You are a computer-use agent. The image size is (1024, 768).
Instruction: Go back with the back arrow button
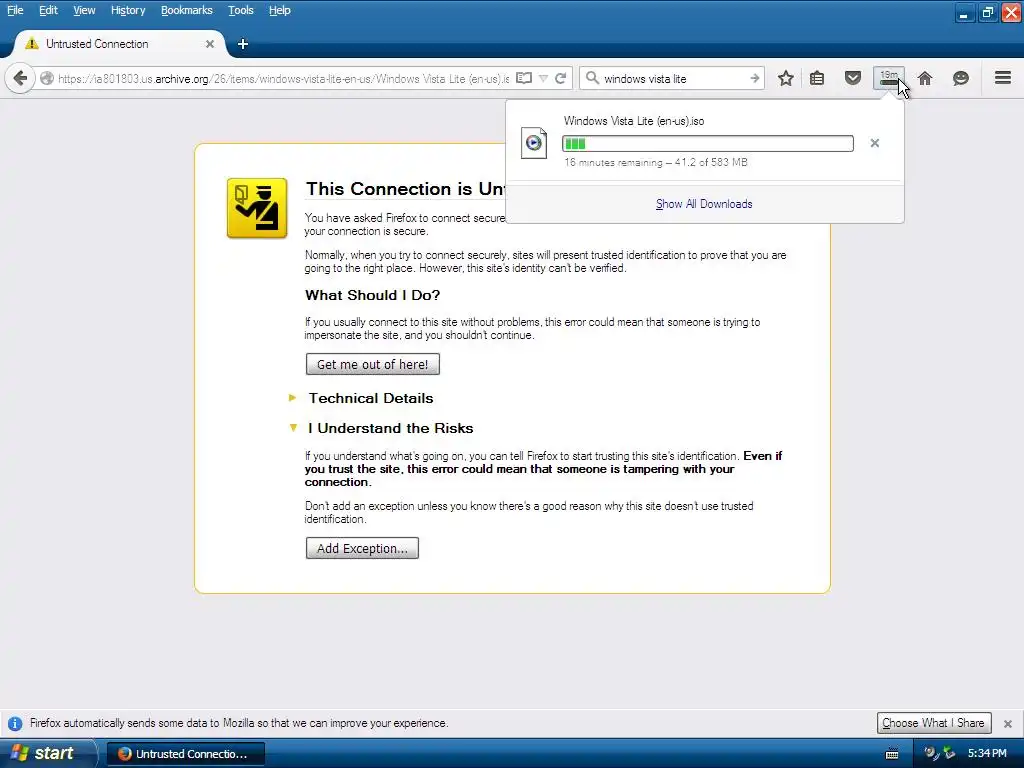point(20,78)
